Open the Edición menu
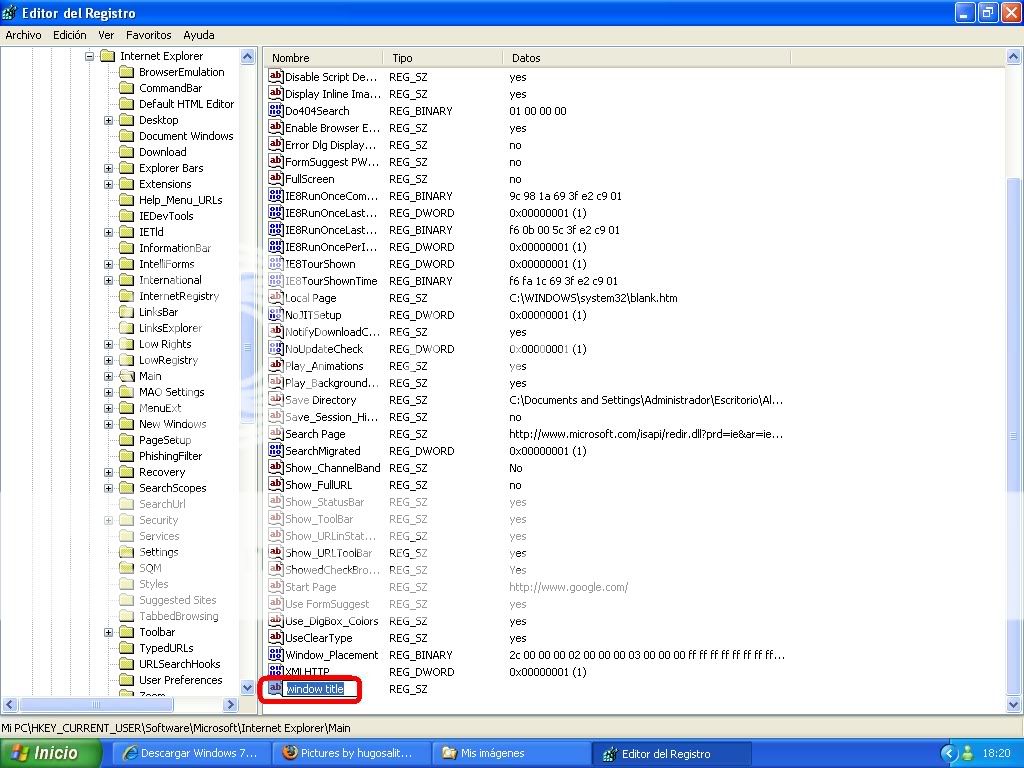Image resolution: width=1024 pixels, height=768 pixels. coord(70,35)
